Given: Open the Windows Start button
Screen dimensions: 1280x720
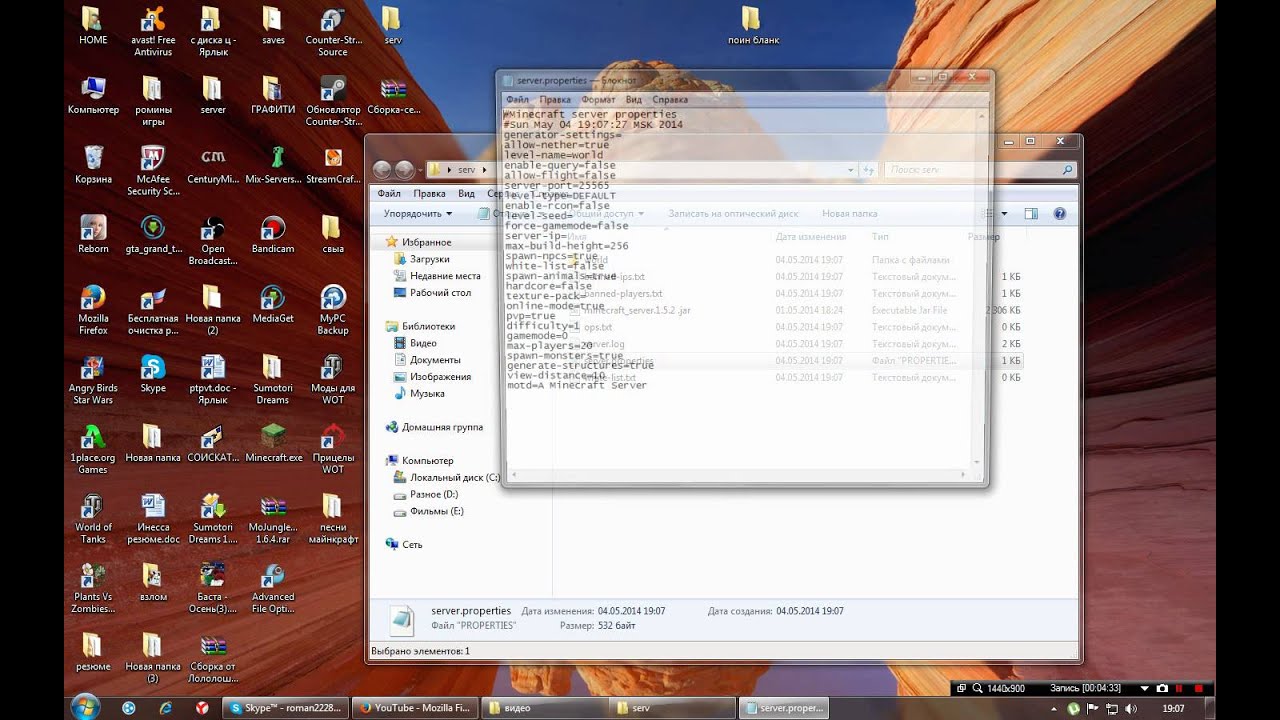Looking at the screenshot, I should tap(87, 707).
